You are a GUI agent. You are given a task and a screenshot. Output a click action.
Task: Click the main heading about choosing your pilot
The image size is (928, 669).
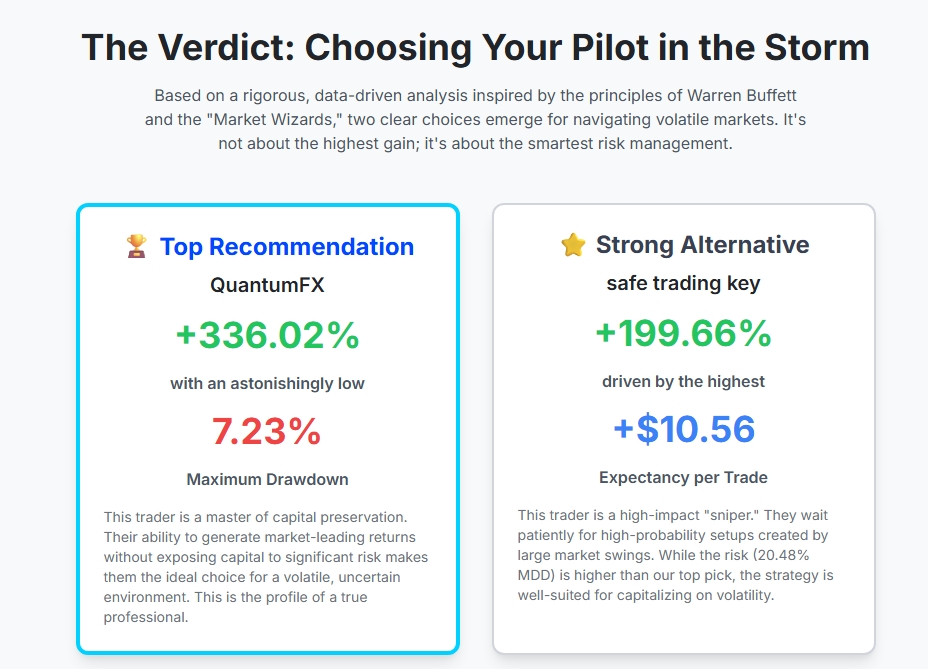point(475,48)
